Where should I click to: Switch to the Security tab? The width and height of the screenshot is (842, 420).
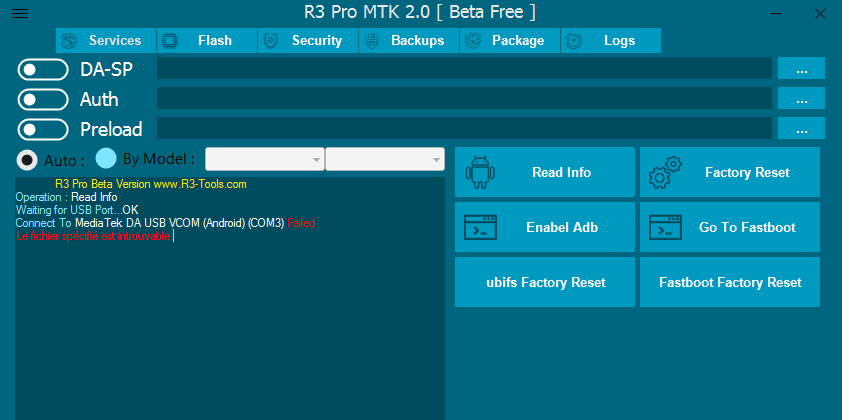(x=308, y=41)
